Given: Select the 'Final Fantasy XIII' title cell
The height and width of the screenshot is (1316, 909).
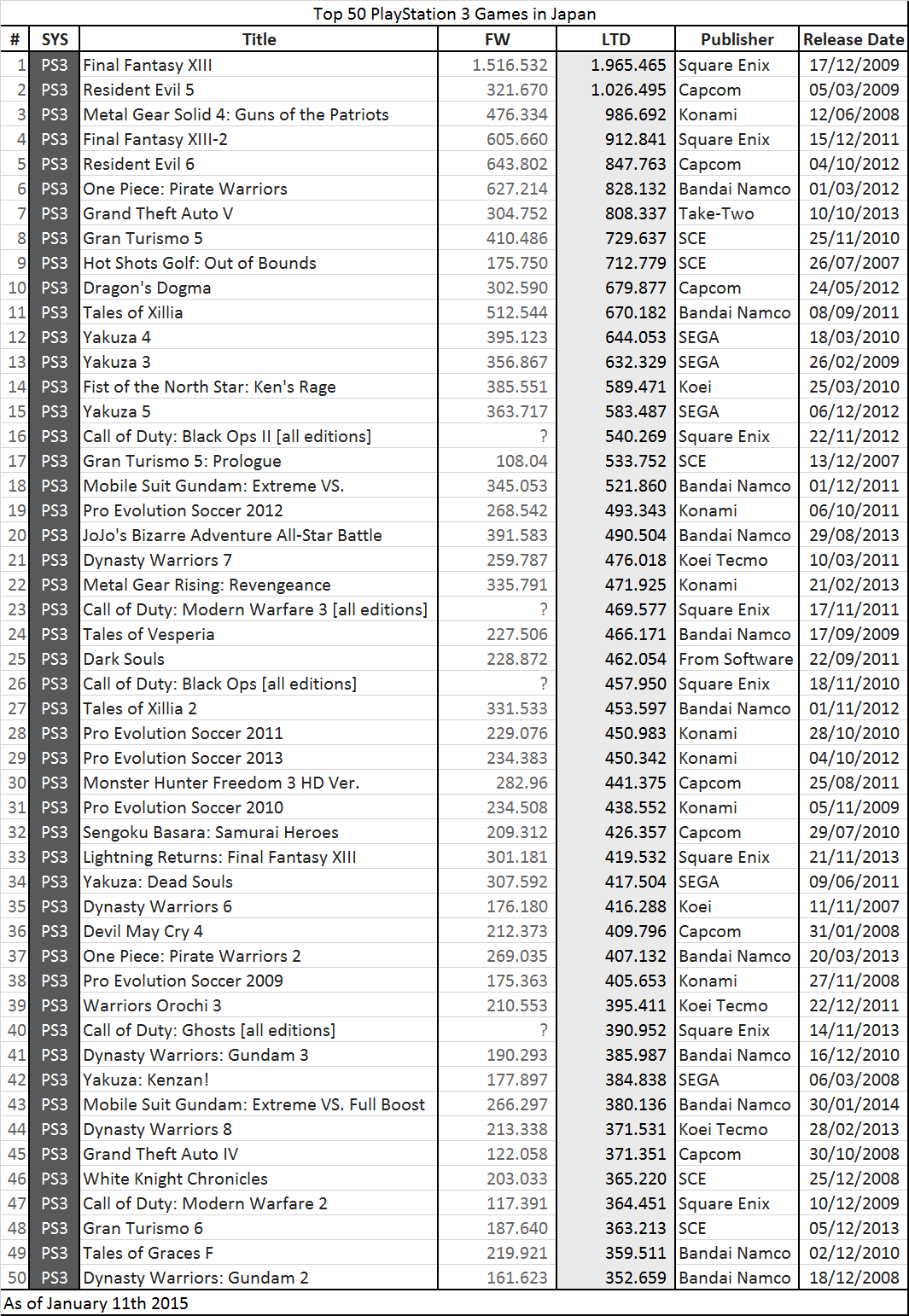Looking at the screenshot, I should pyautogui.click(x=259, y=65).
